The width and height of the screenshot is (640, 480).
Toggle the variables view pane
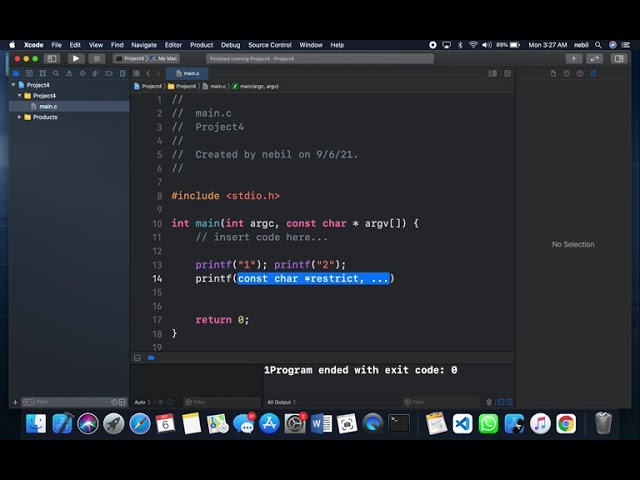point(501,402)
